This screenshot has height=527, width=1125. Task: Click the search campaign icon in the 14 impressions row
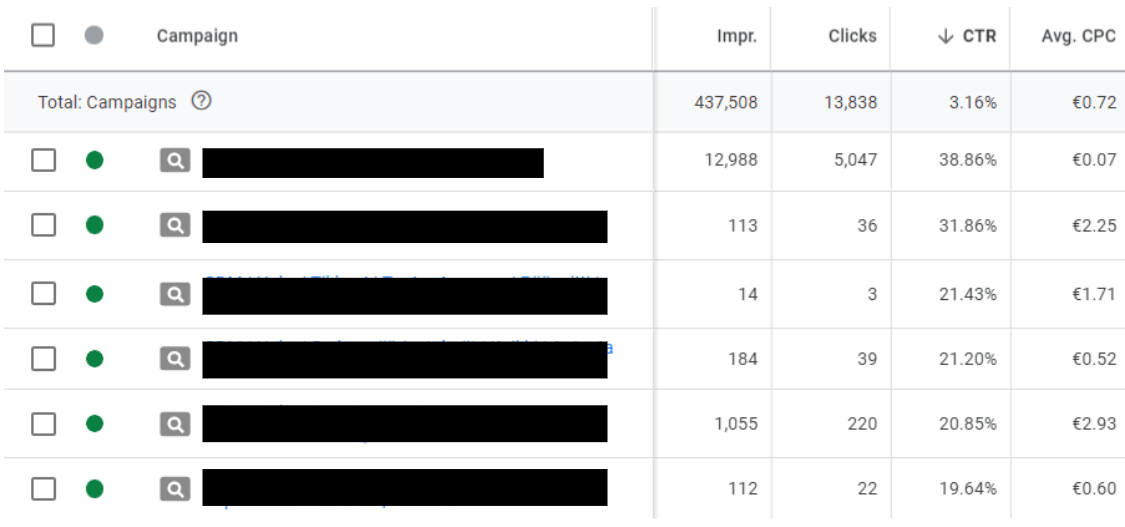pos(175,294)
